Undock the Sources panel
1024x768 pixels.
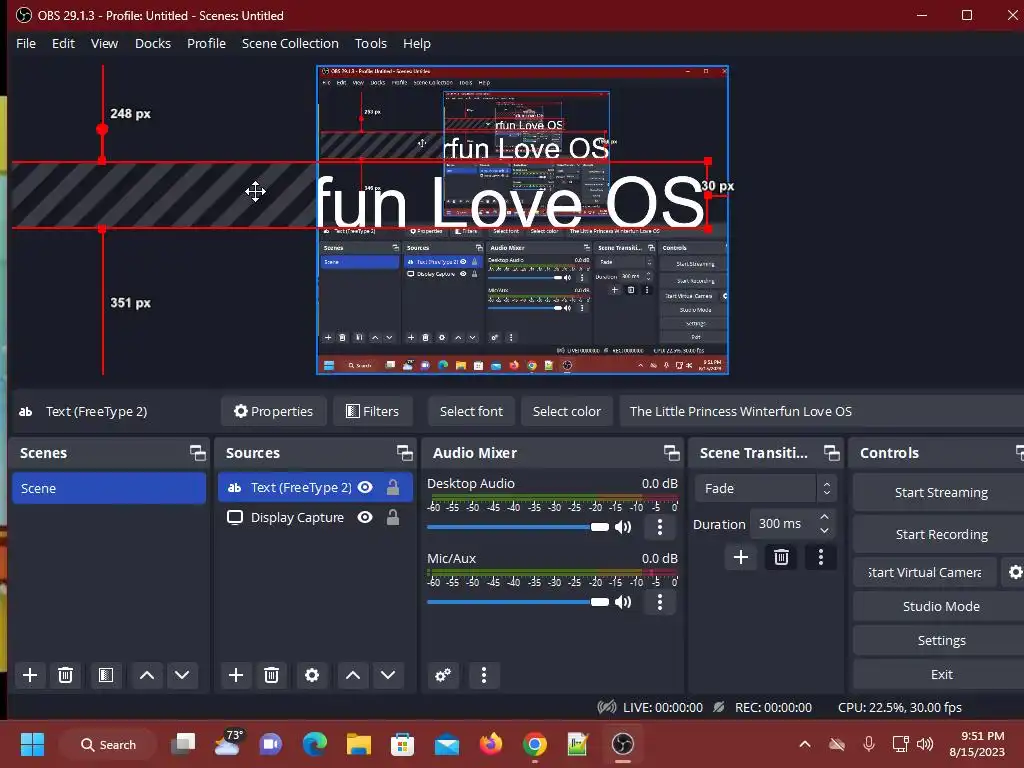405,453
